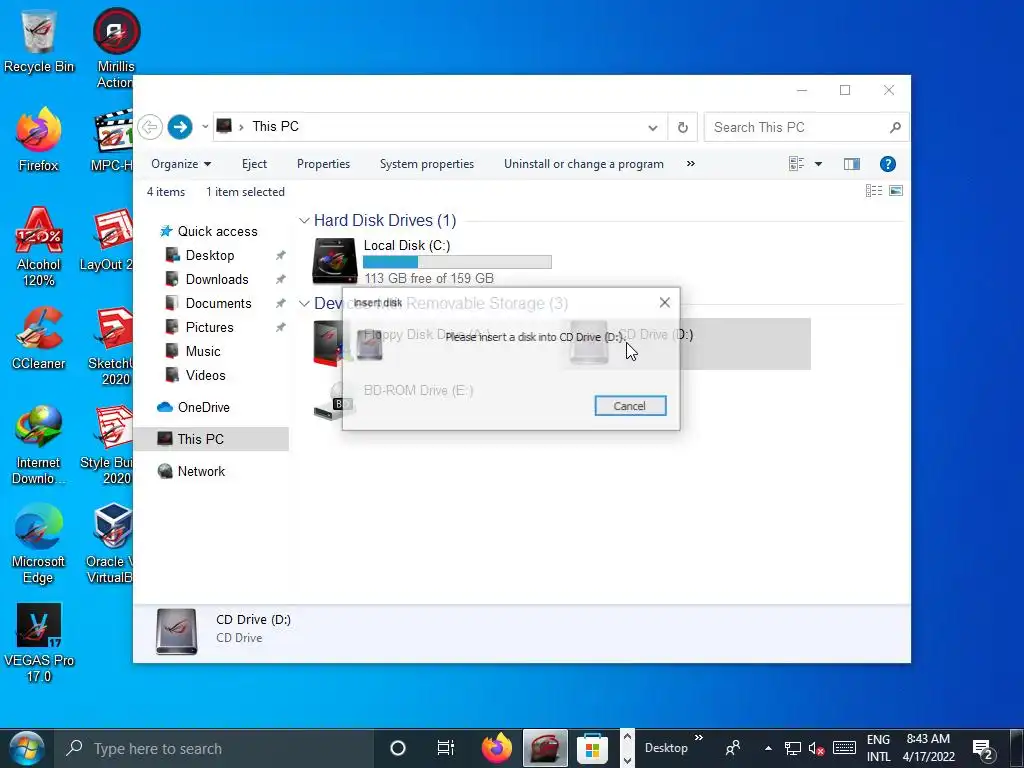The width and height of the screenshot is (1024, 768).
Task: Open Task View on the taskbar
Action: pos(445,748)
